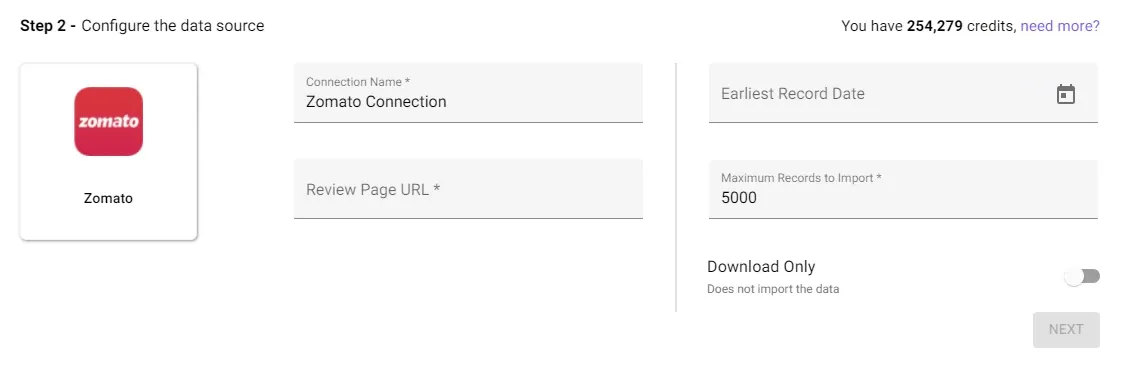Click the Connection Name field label
Viewport: 1123px width, 368px height.
(358, 82)
